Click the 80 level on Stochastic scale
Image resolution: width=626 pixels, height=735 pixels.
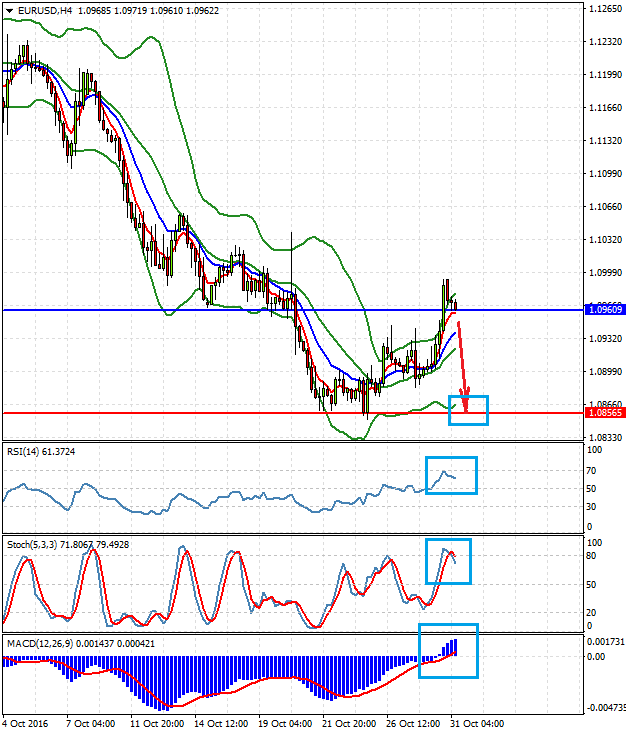[592, 556]
